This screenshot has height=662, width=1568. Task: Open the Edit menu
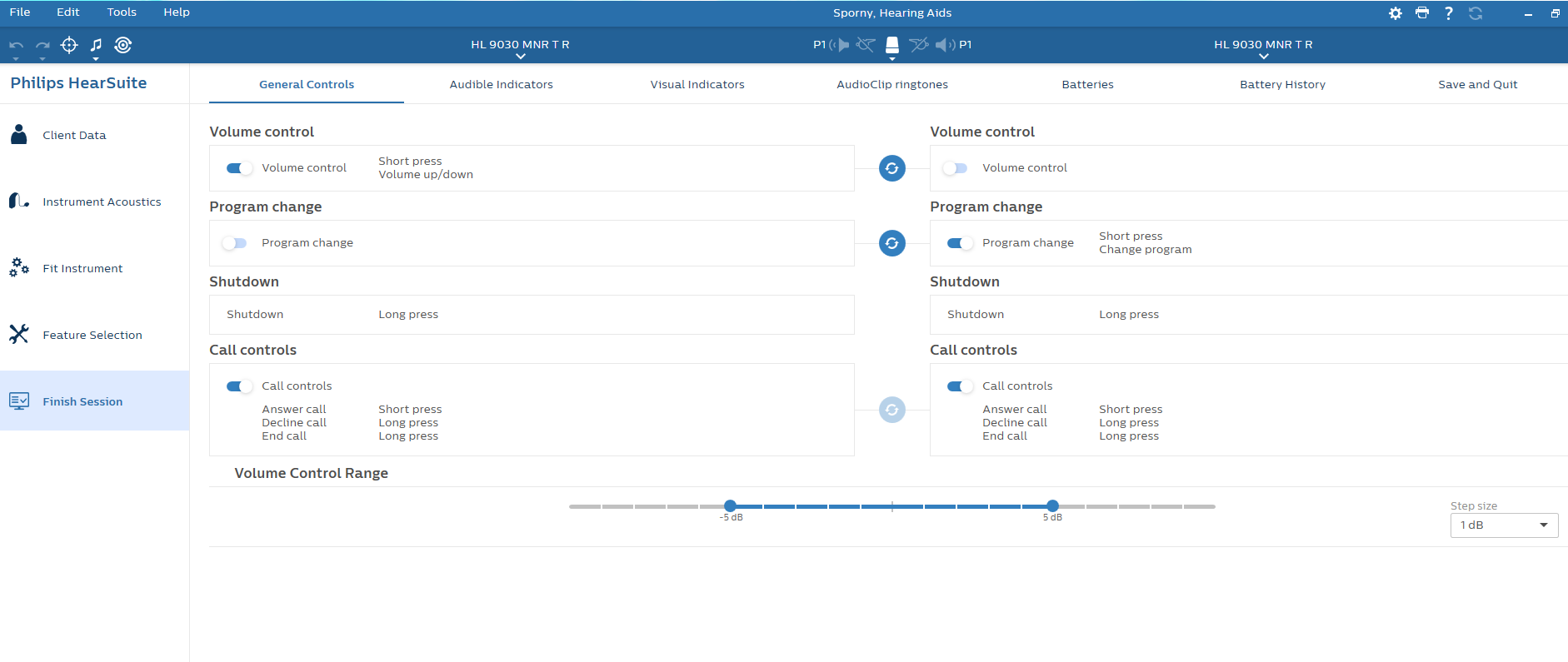[68, 12]
